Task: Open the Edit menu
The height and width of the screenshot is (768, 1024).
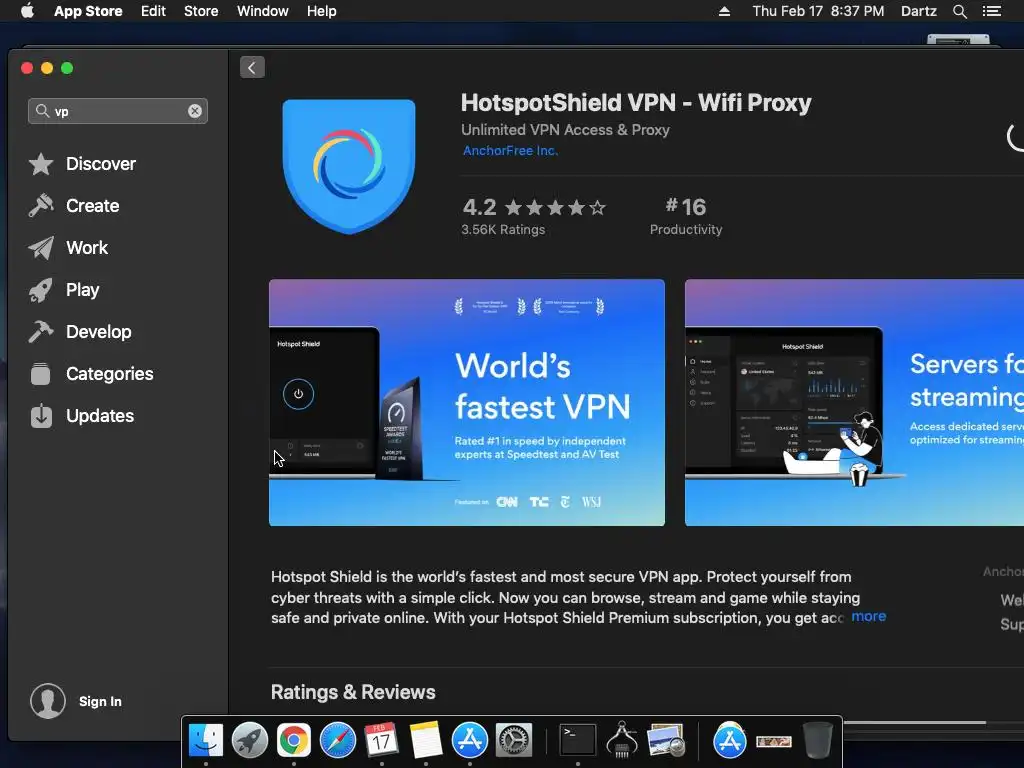Action: [x=153, y=11]
